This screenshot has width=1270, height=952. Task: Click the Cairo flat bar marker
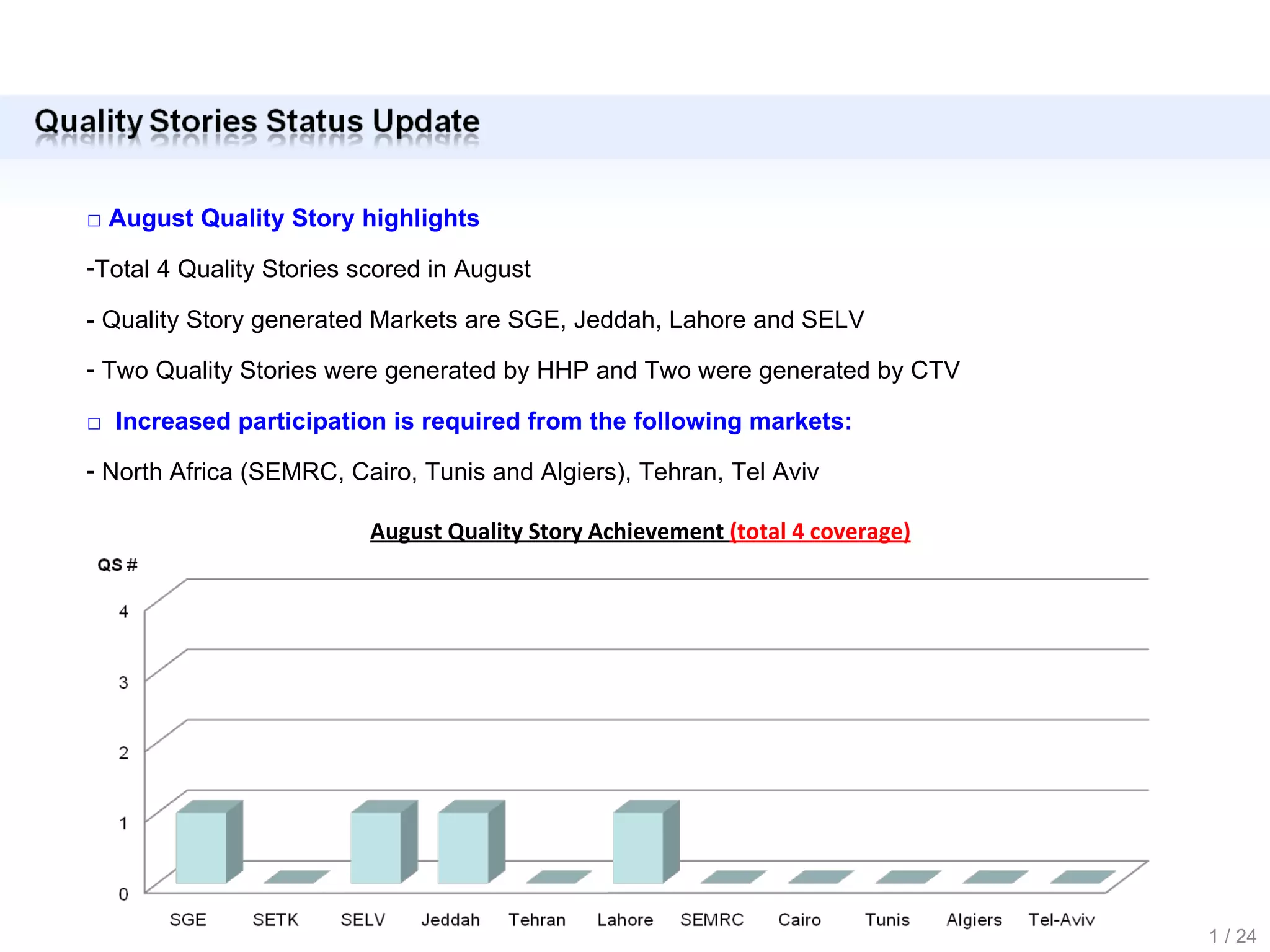(820, 877)
